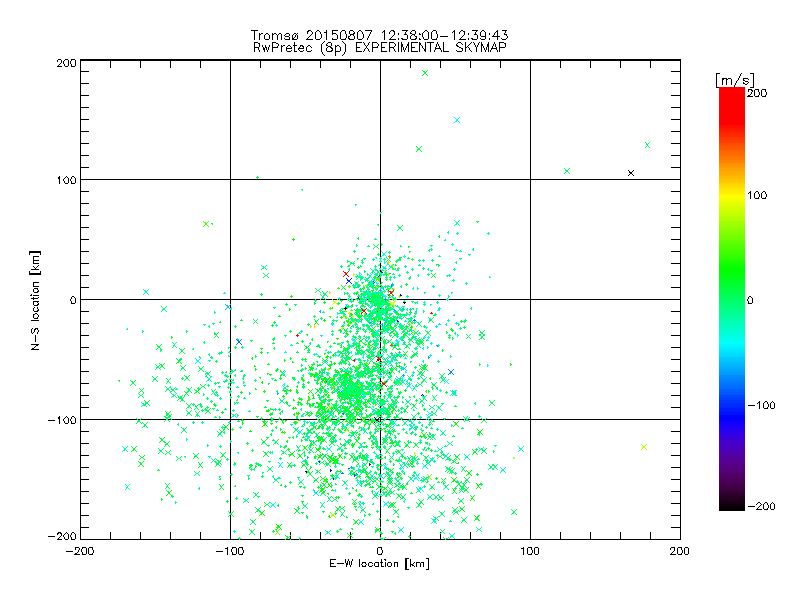Click the green cross at the very top of the plot

[x=425, y=73]
